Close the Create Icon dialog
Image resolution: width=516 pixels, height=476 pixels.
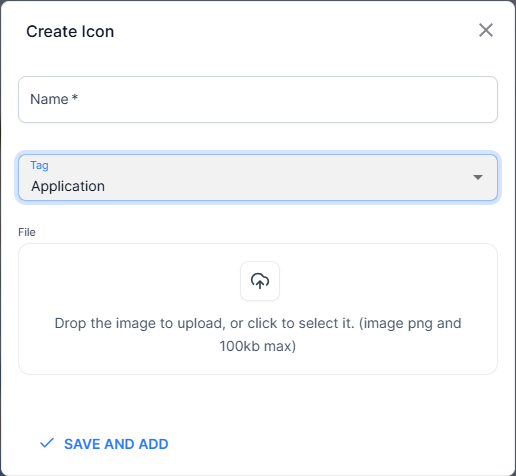tap(486, 30)
